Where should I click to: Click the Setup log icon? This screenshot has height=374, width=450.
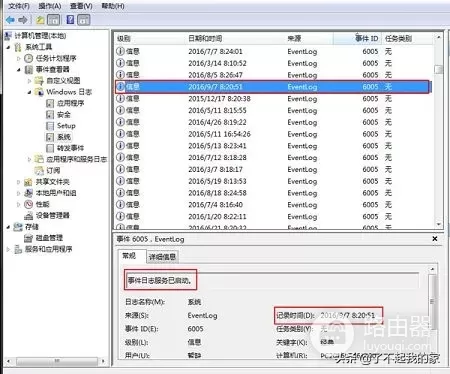pyautogui.click(x=50, y=126)
